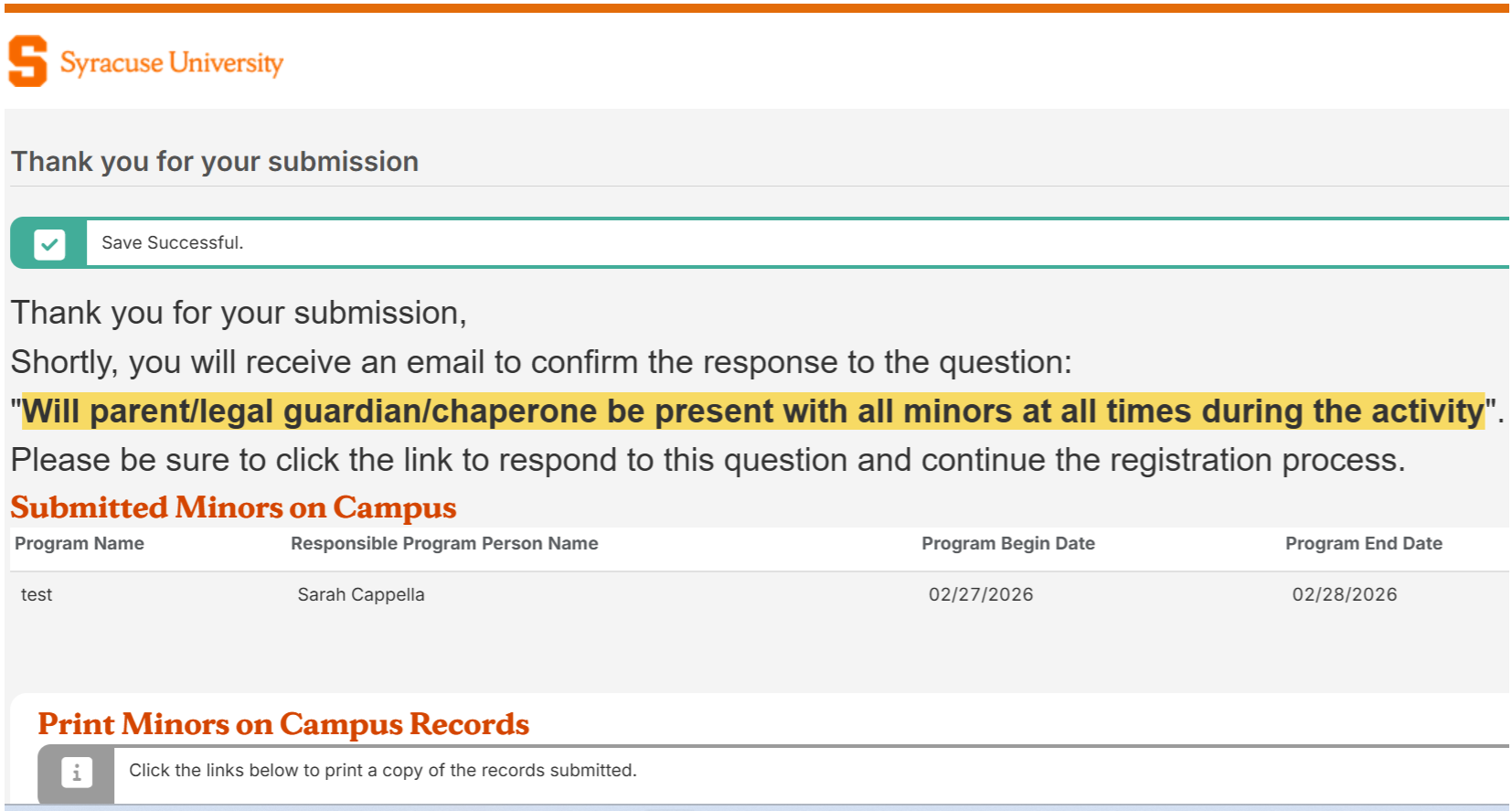Click the Program Begin Date column header
Screen dimensions: 1512x811
point(1007,543)
